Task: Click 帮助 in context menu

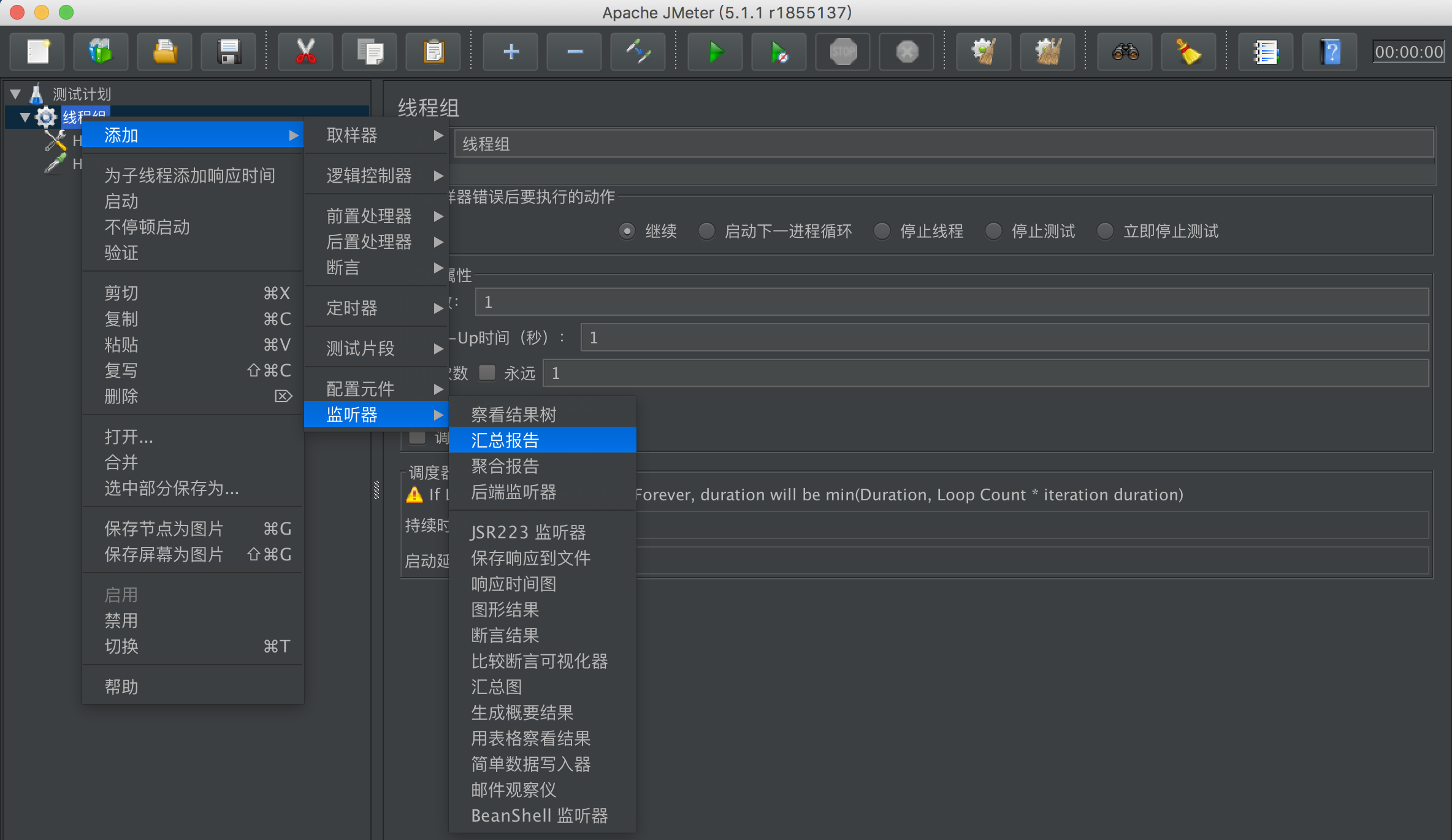Action: pos(193,687)
